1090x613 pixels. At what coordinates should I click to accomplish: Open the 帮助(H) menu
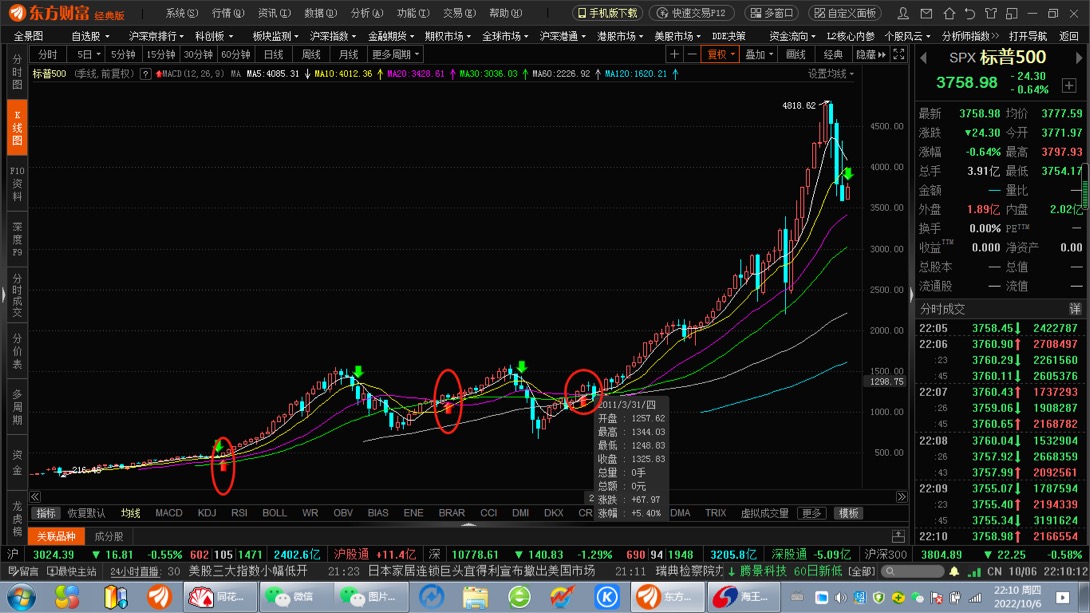click(505, 13)
